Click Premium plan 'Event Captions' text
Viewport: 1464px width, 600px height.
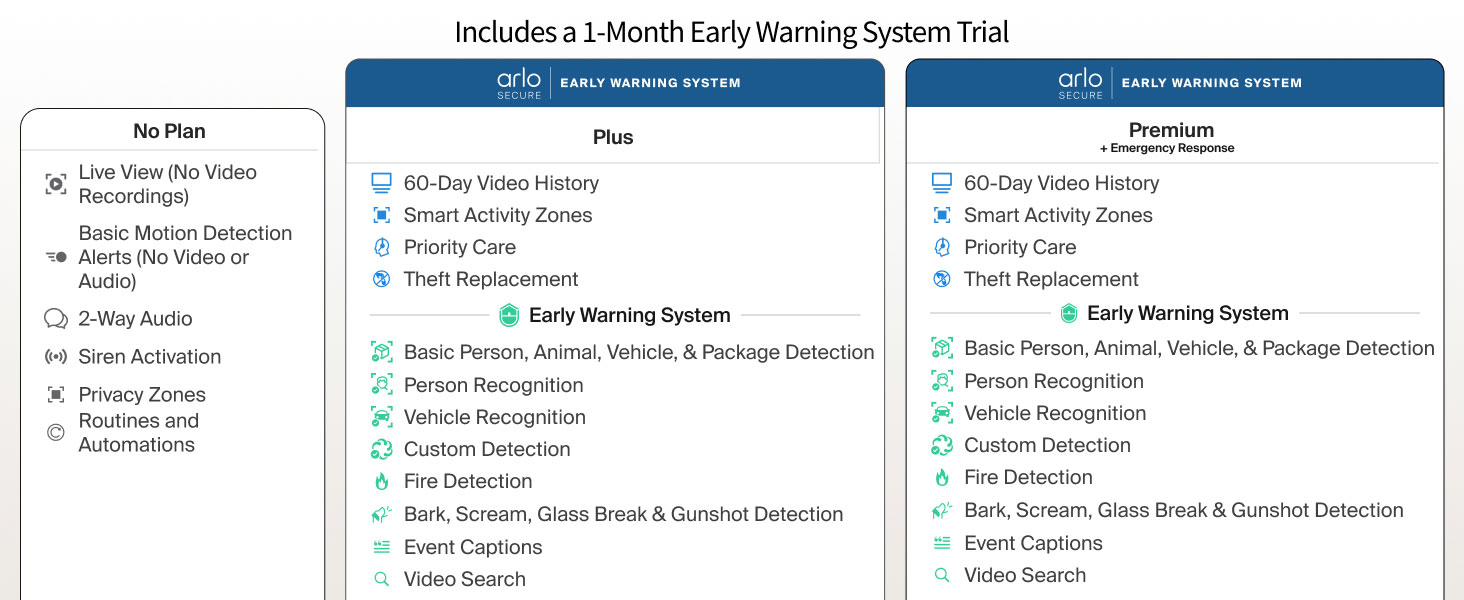pos(1033,543)
